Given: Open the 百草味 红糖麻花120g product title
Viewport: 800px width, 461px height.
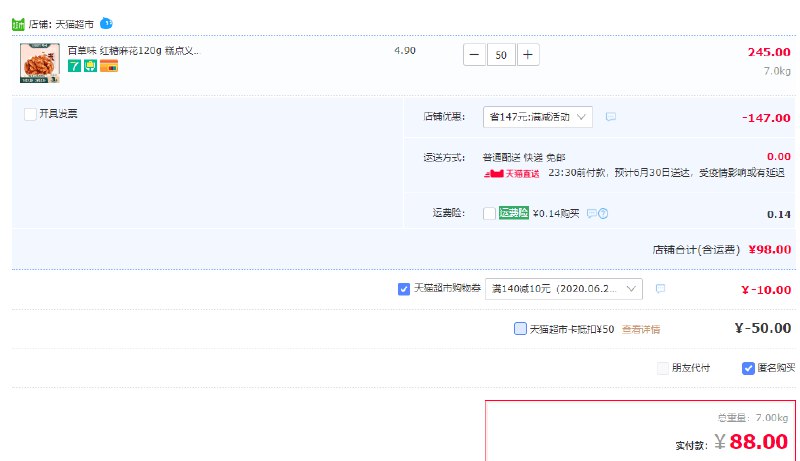Looking at the screenshot, I should [134, 50].
